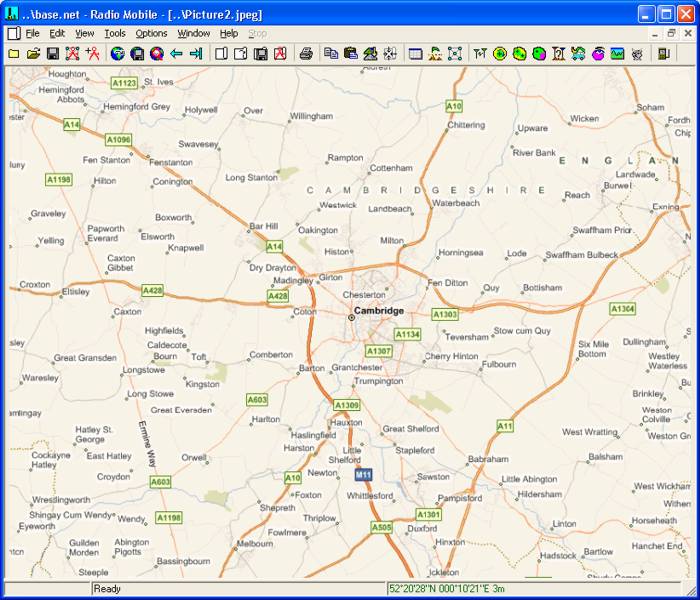700x600 pixels.
Task: Click the Cambridge city label on the map
Action: pos(379,311)
